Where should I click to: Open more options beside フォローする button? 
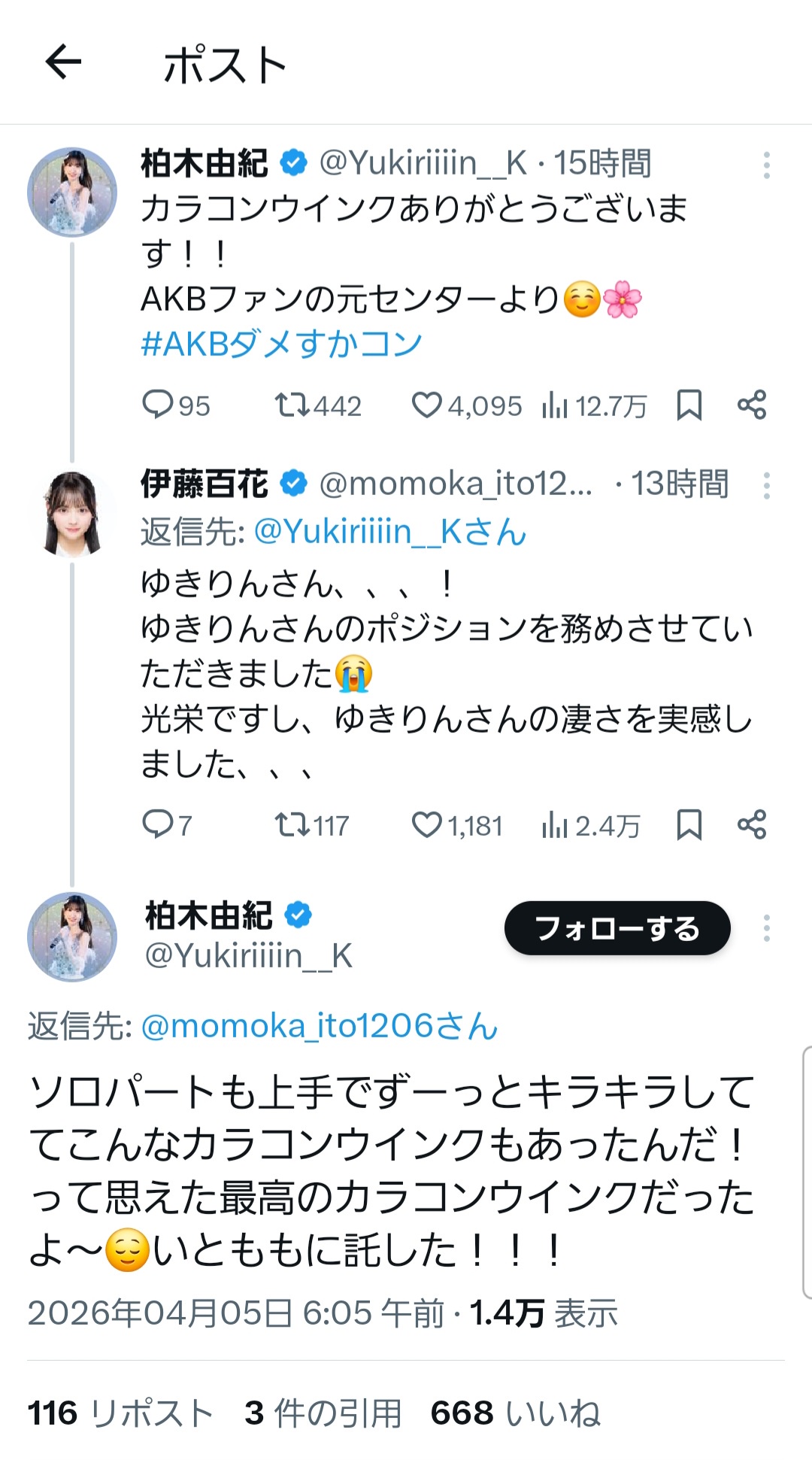[766, 928]
